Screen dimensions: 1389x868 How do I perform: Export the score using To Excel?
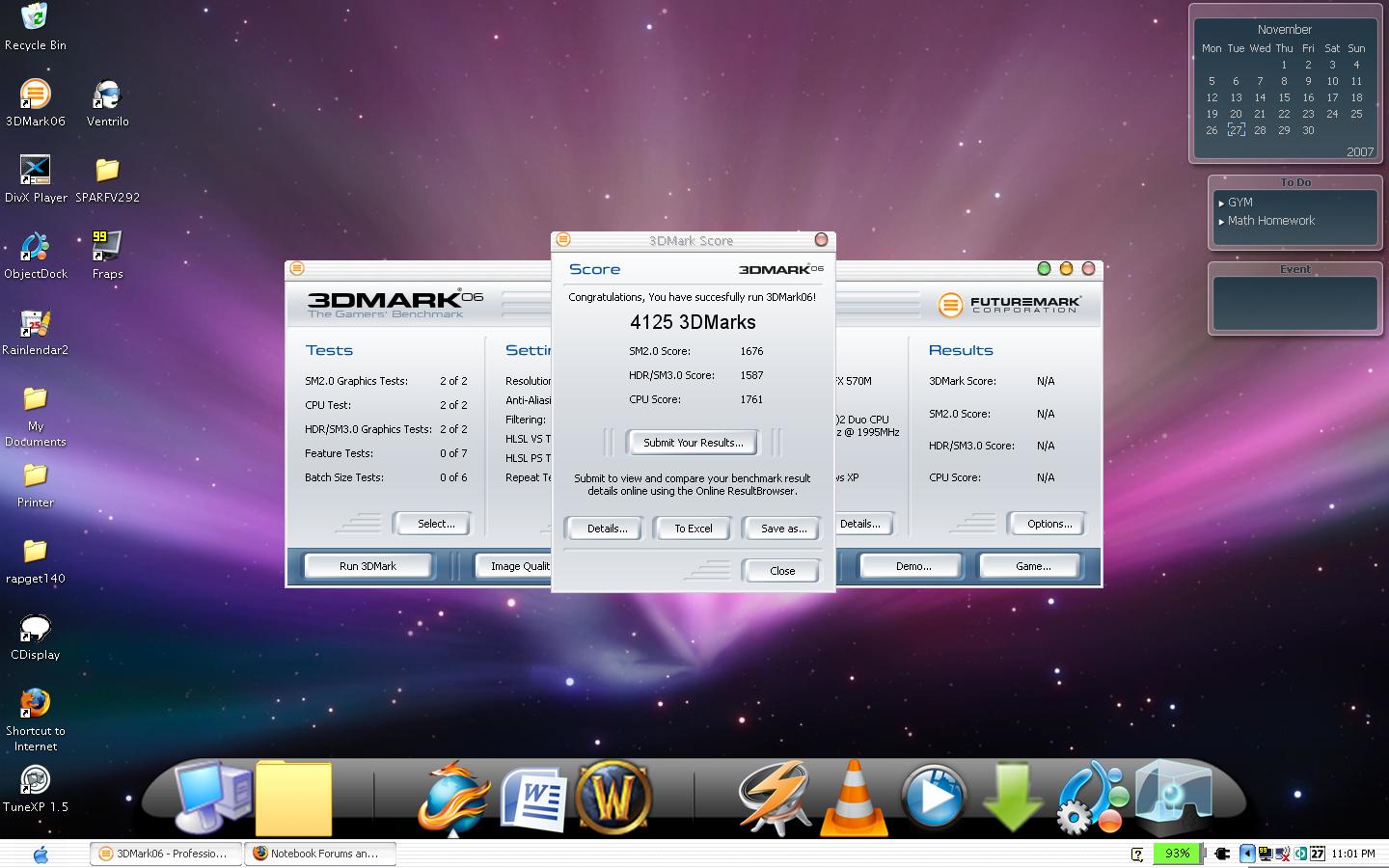pos(693,529)
